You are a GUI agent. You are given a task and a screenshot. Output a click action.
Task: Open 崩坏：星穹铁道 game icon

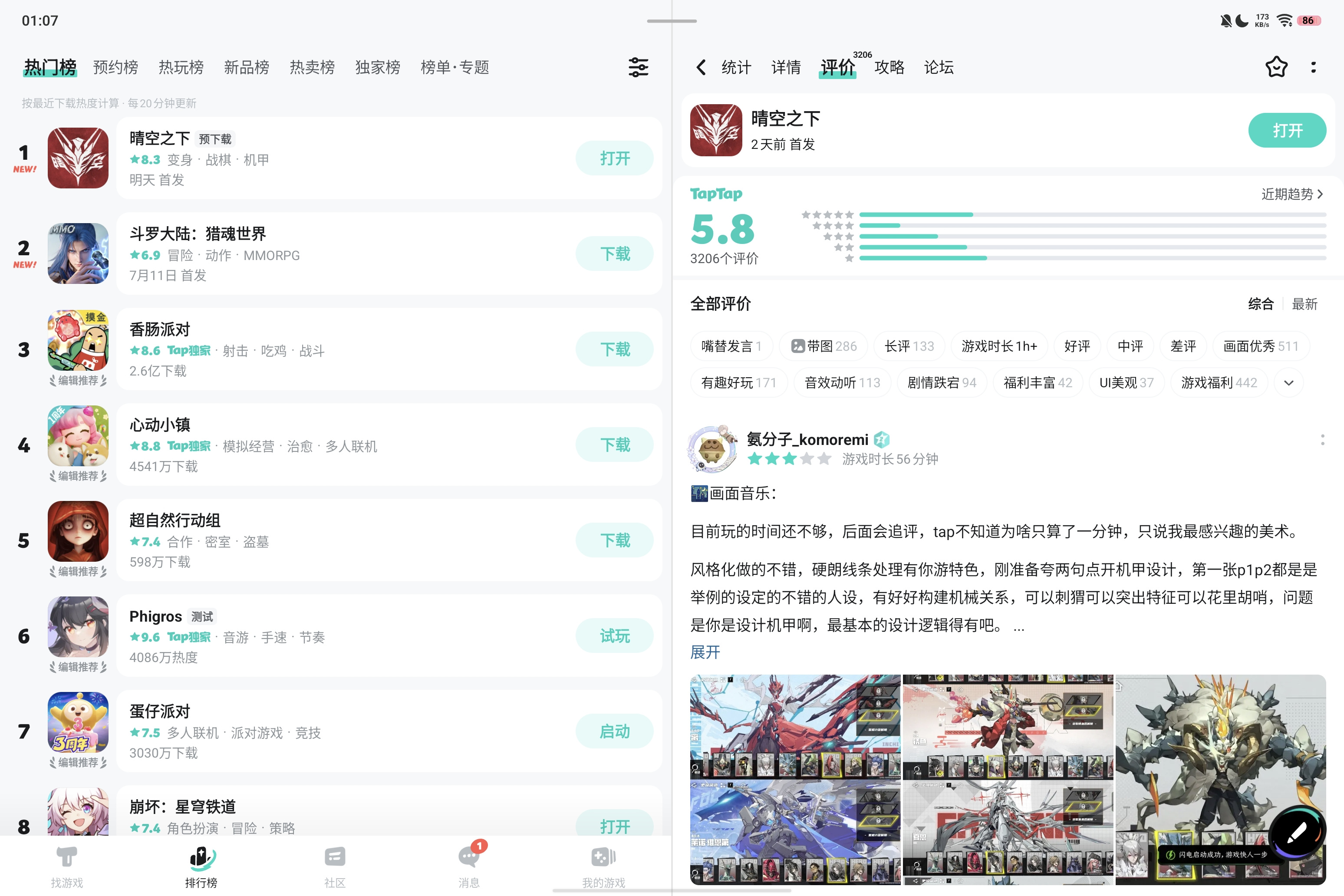pyautogui.click(x=78, y=811)
